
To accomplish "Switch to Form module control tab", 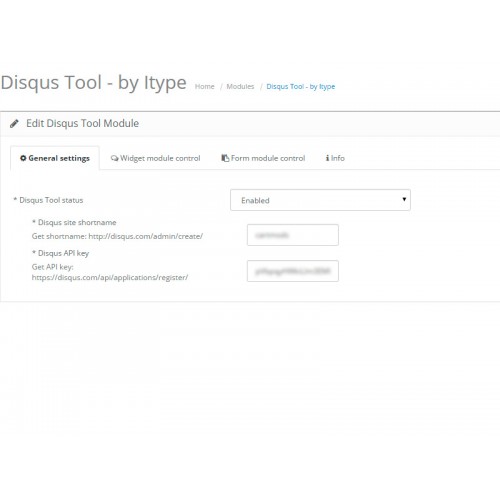I will coord(263,158).
